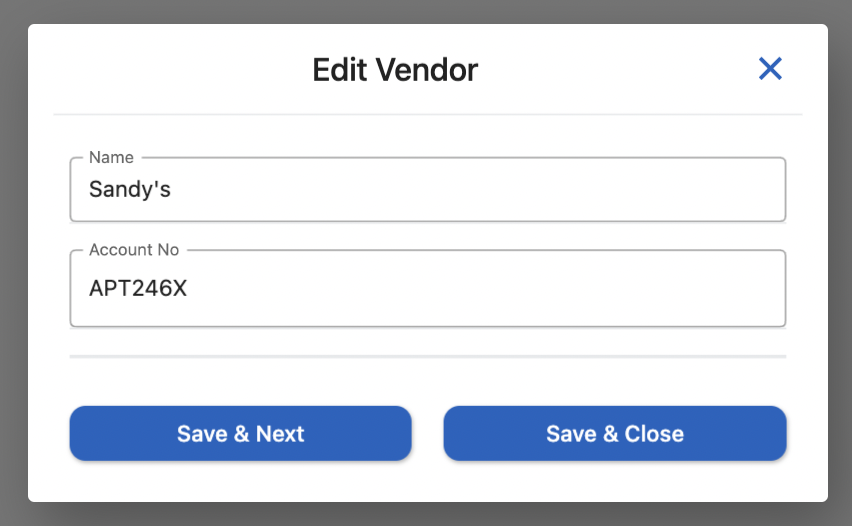The width and height of the screenshot is (852, 526).
Task: Dismiss the dialog with the X
Action: click(769, 68)
